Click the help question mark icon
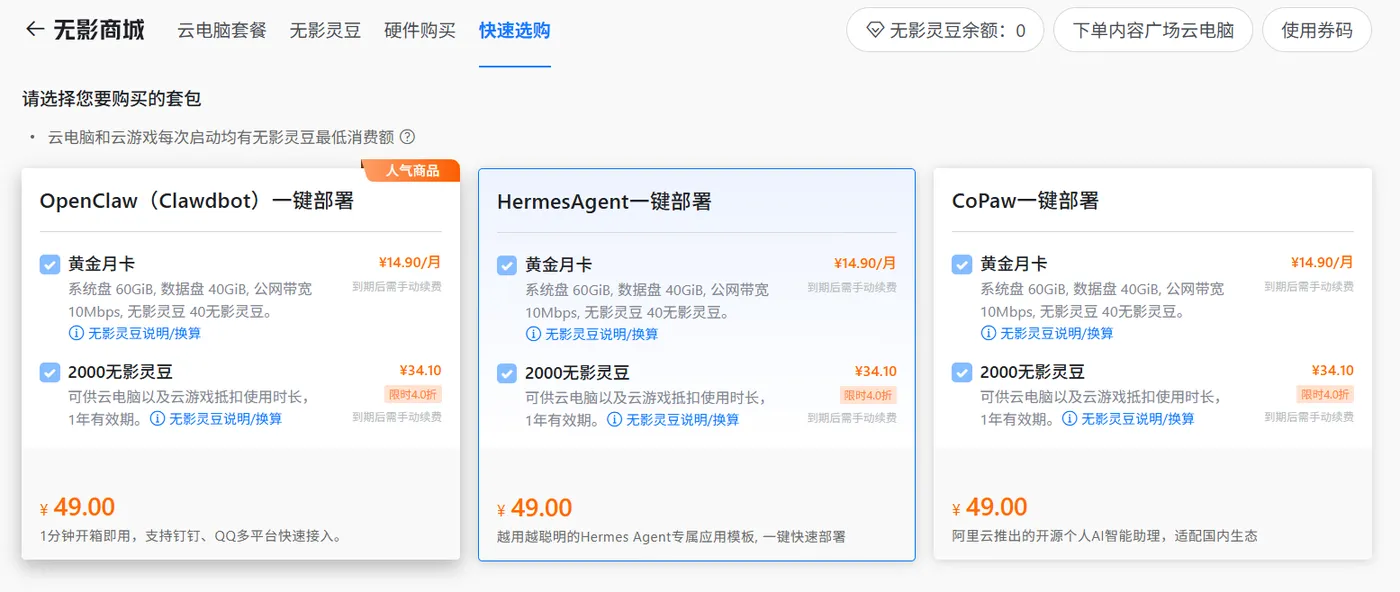 tap(407, 137)
